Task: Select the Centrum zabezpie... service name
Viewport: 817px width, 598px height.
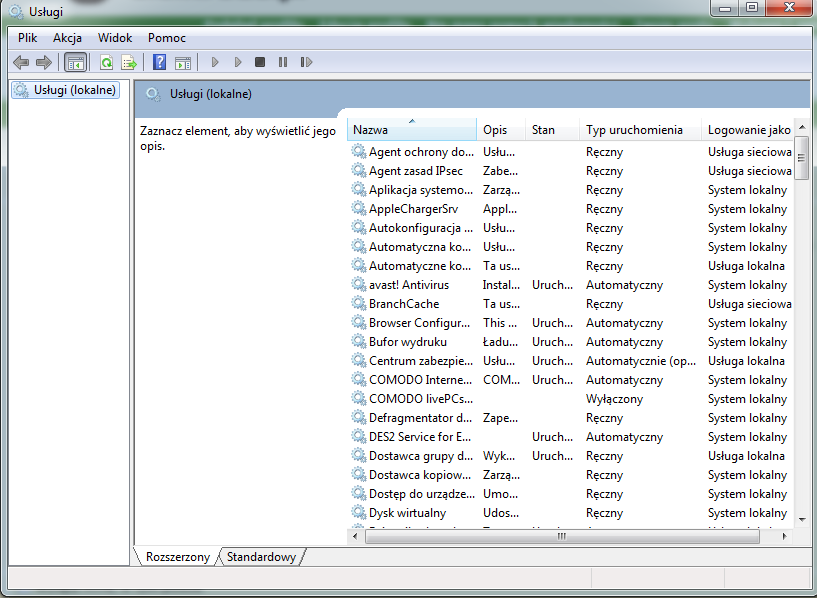Action: (421, 361)
